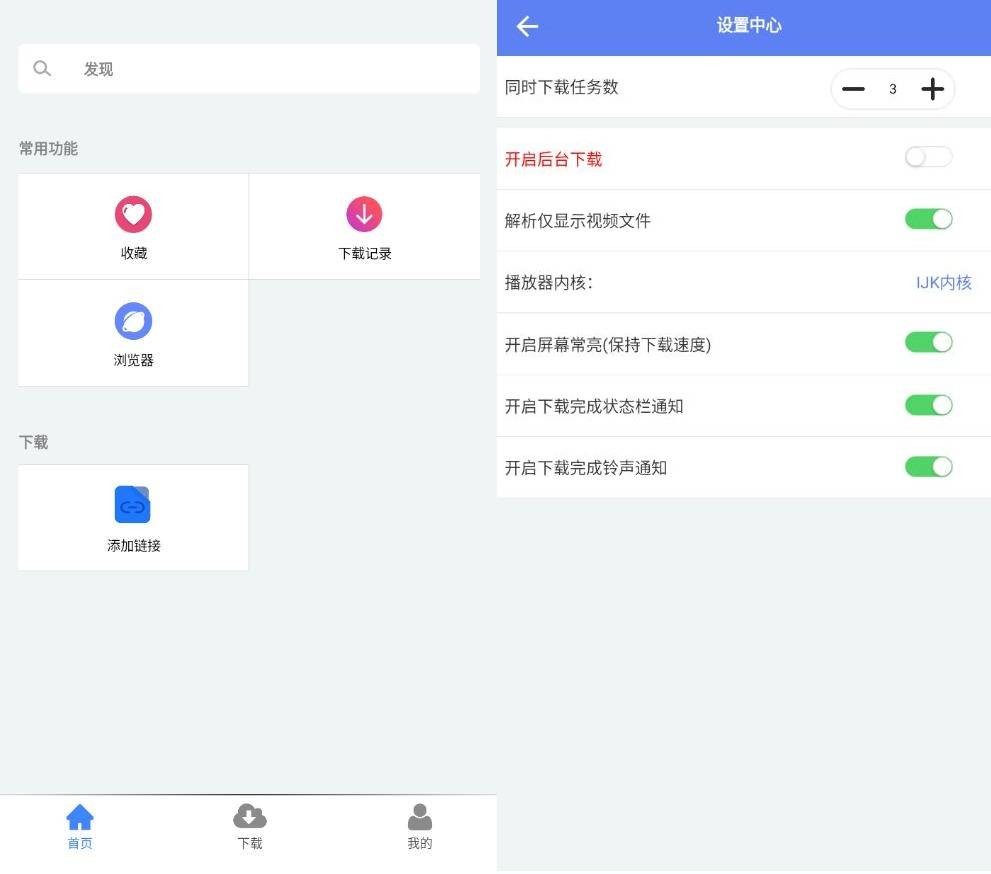
Task: Turn off 开启下载完成状态栏通知 switch
Action: 928,405
